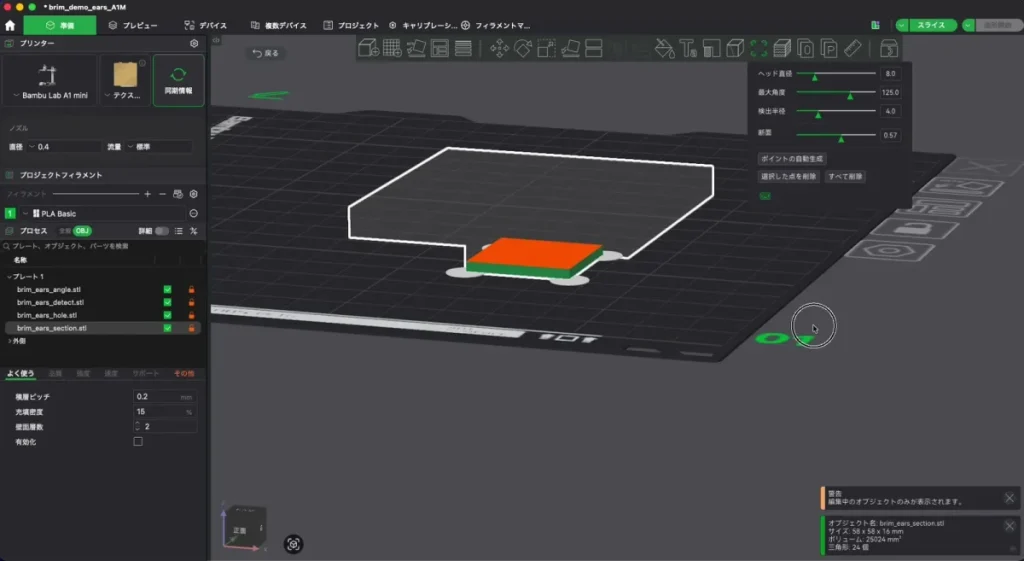Select the Cut tool

(594, 48)
